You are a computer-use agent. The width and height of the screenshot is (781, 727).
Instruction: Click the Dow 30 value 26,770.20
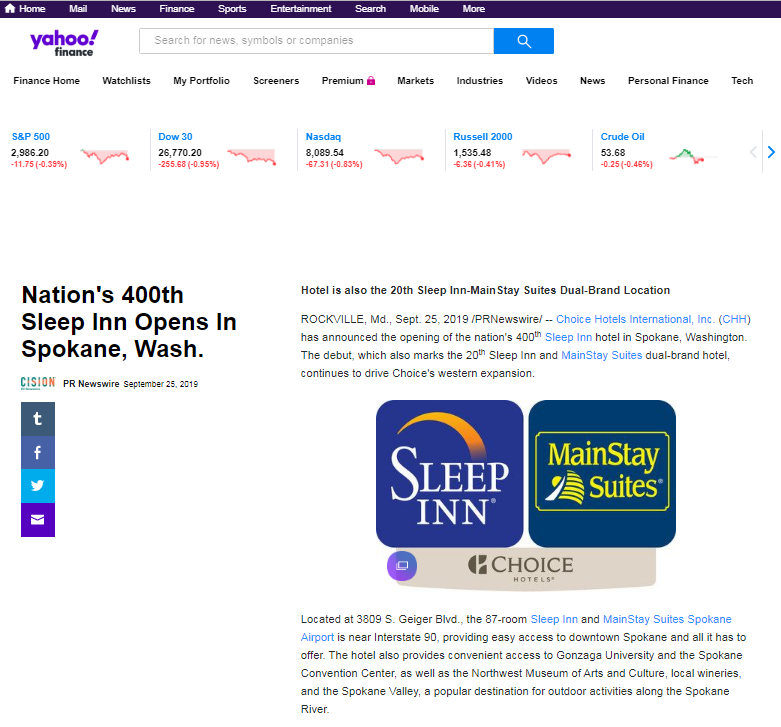point(180,152)
